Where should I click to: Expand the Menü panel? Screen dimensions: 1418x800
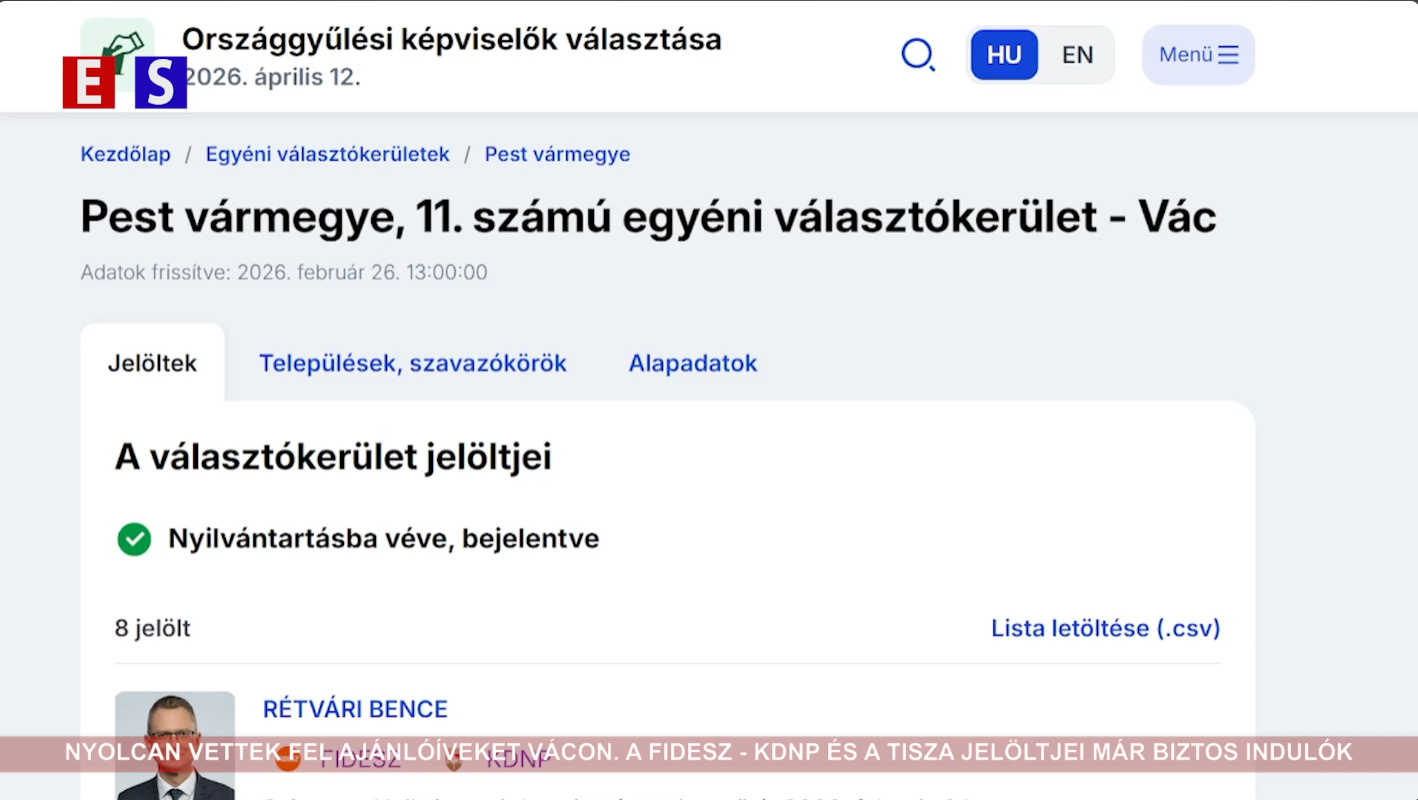pyautogui.click(x=1197, y=54)
